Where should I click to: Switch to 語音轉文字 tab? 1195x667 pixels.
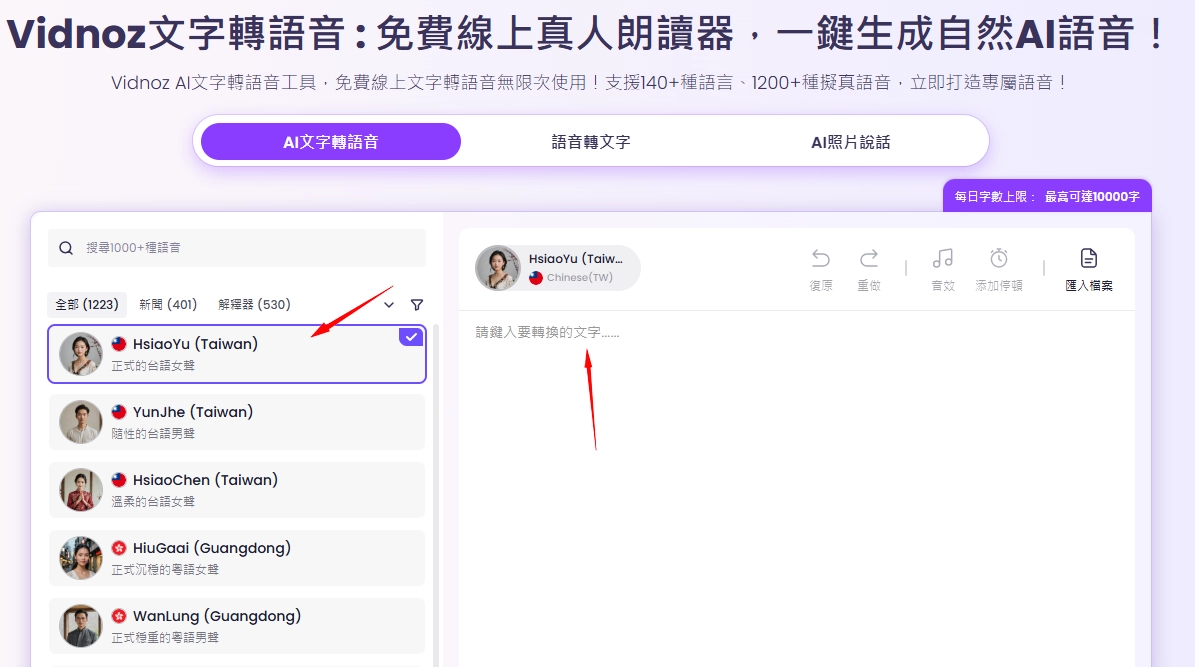(590, 142)
